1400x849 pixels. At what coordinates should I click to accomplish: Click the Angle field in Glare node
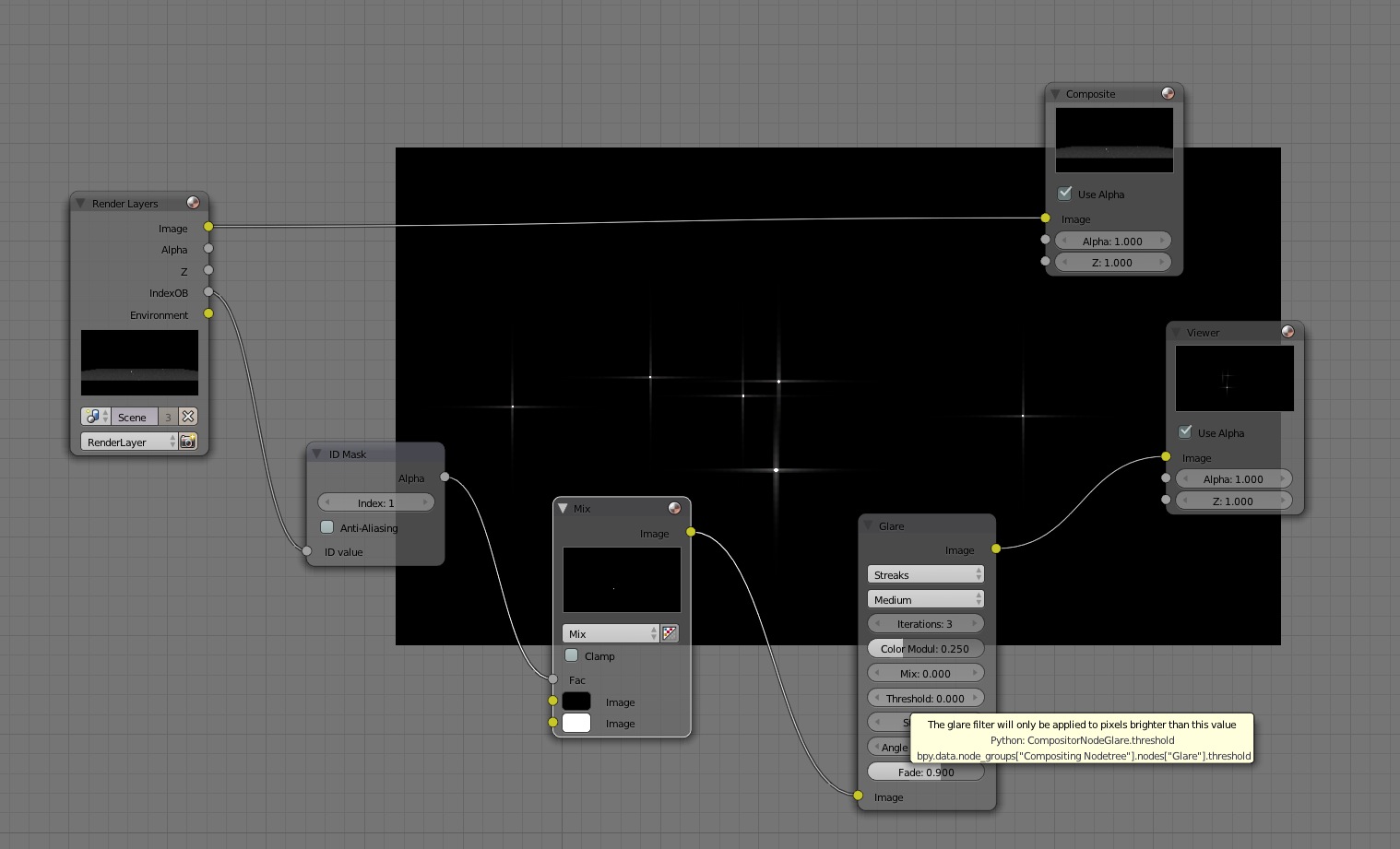[889, 748]
